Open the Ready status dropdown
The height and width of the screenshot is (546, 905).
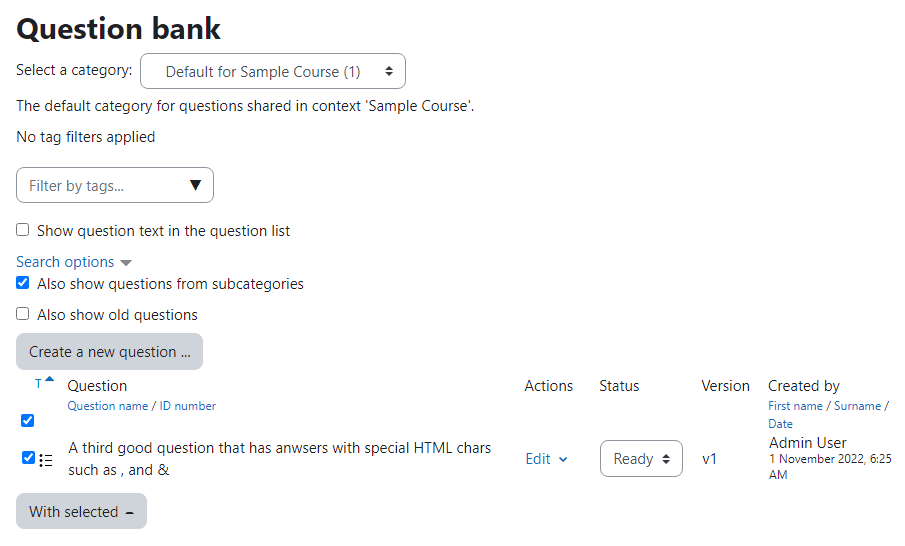(x=641, y=459)
